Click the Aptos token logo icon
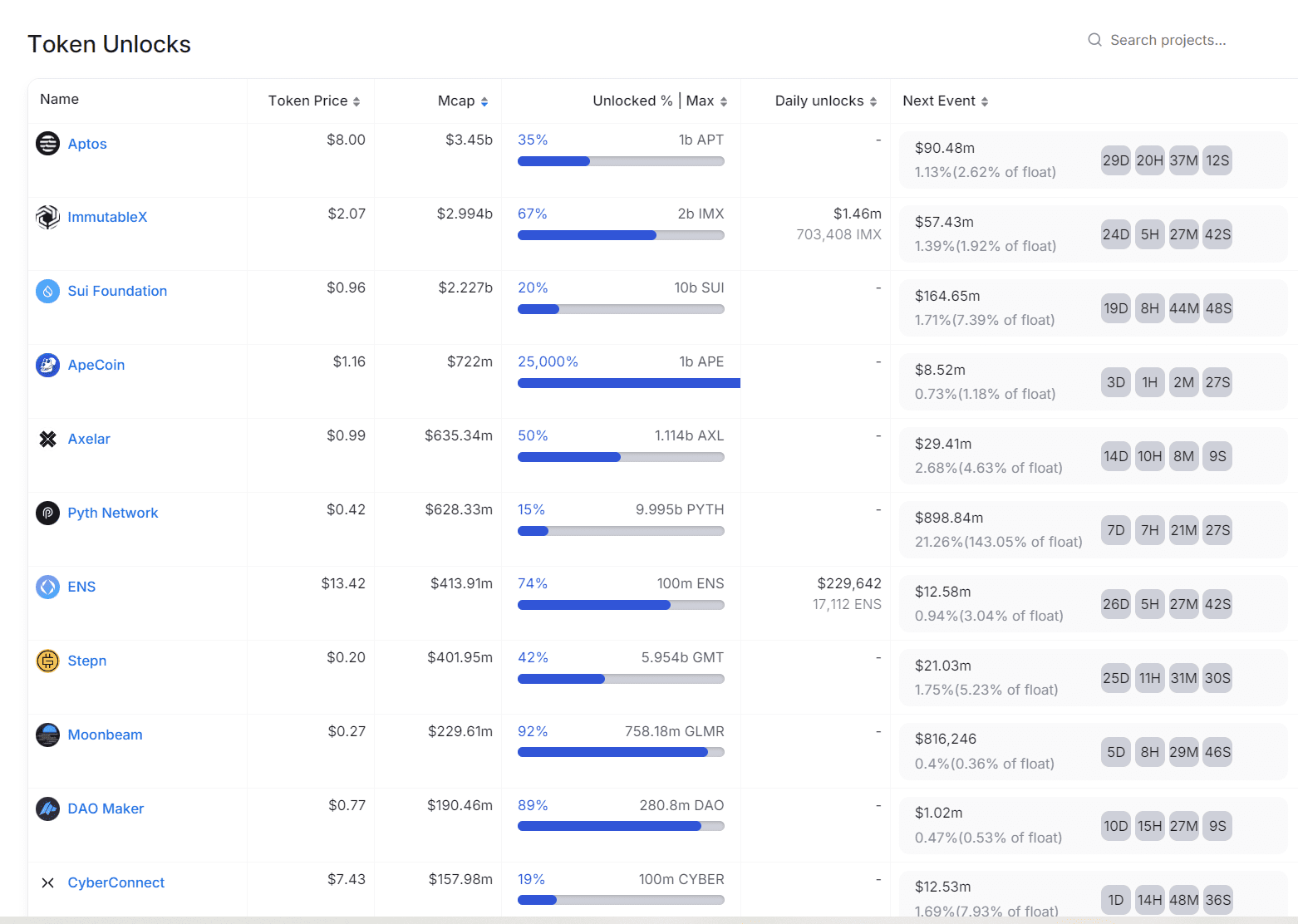Viewport: 1298px width, 924px height. point(47,144)
